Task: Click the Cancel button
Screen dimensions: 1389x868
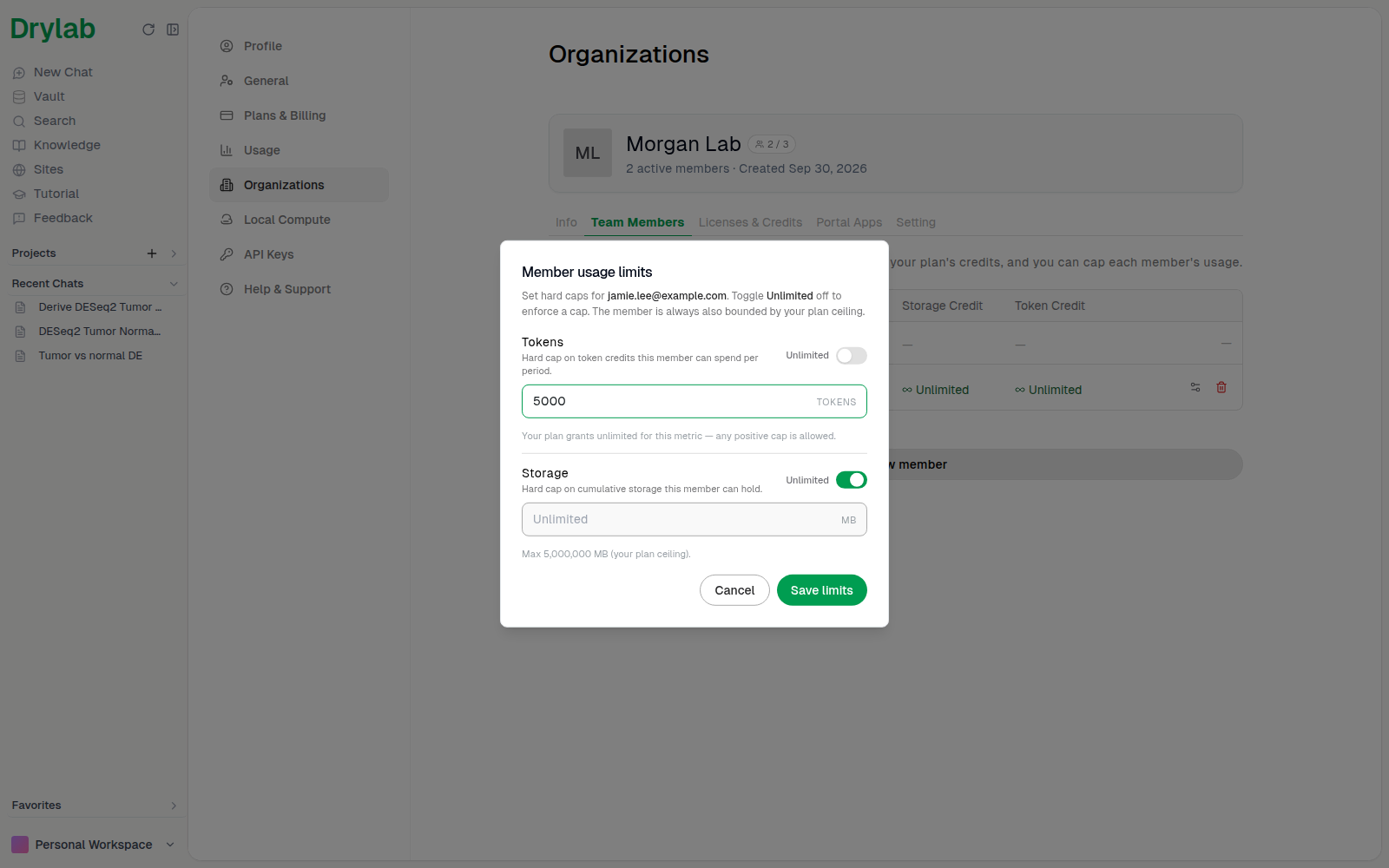Action: [x=734, y=590]
